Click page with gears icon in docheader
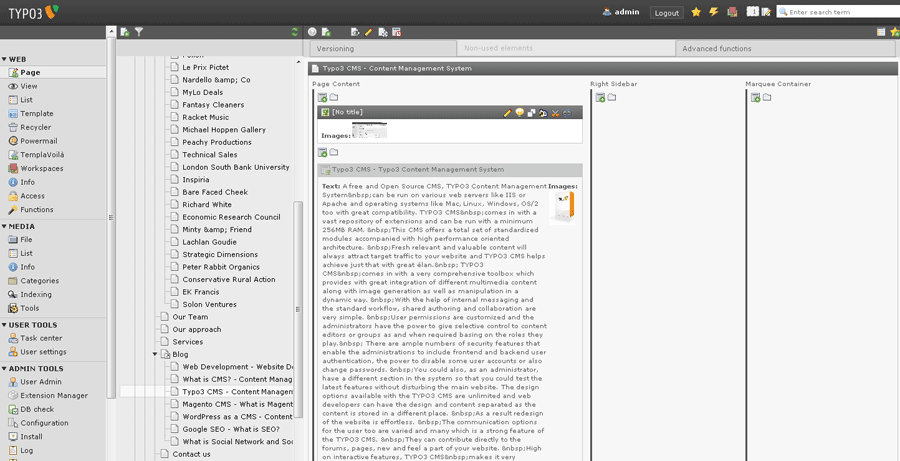The height and width of the screenshot is (461, 900). pyautogui.click(x=383, y=32)
